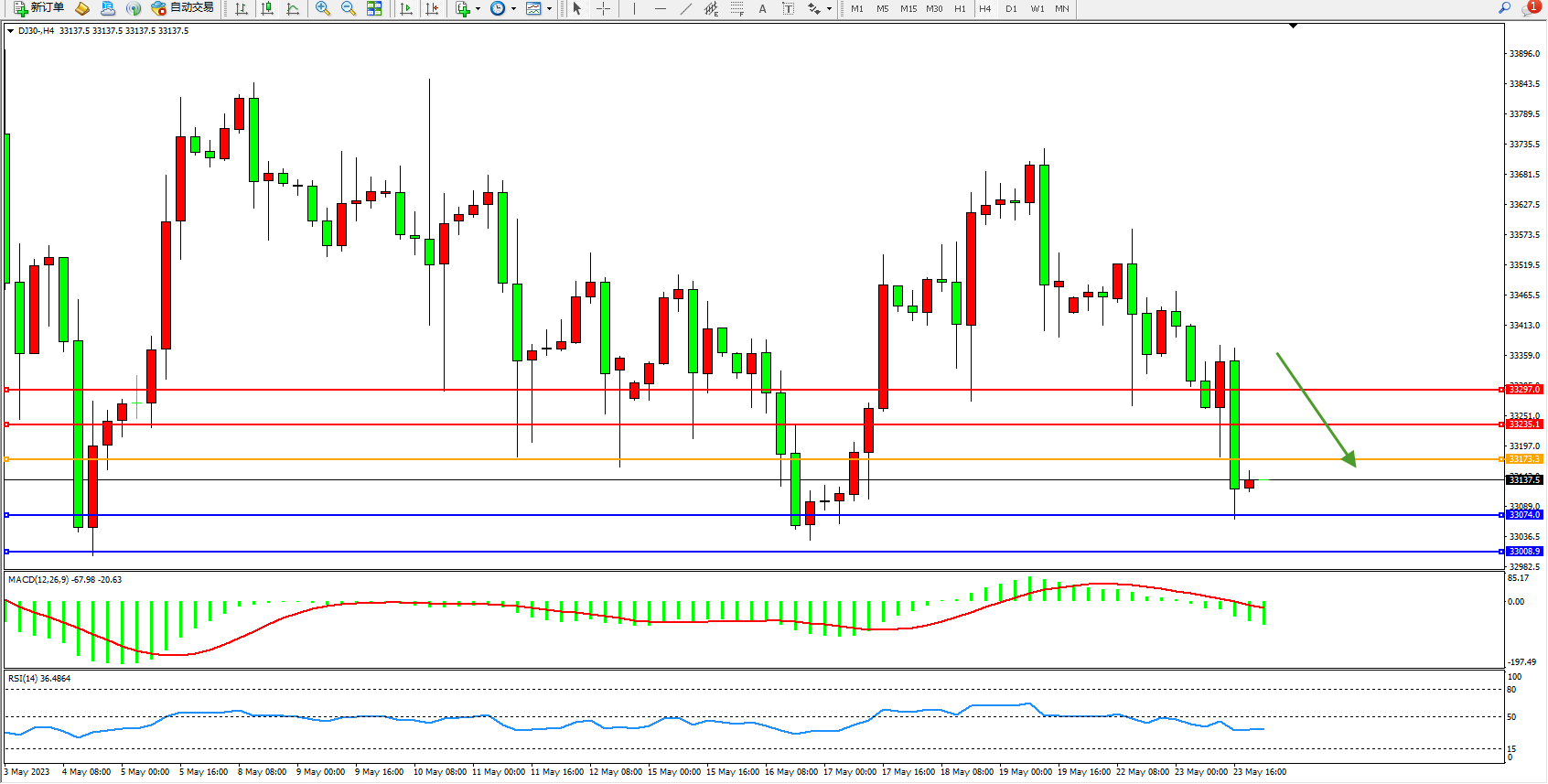Draw a horizontal line tool
The image size is (1548, 784).
(661, 8)
